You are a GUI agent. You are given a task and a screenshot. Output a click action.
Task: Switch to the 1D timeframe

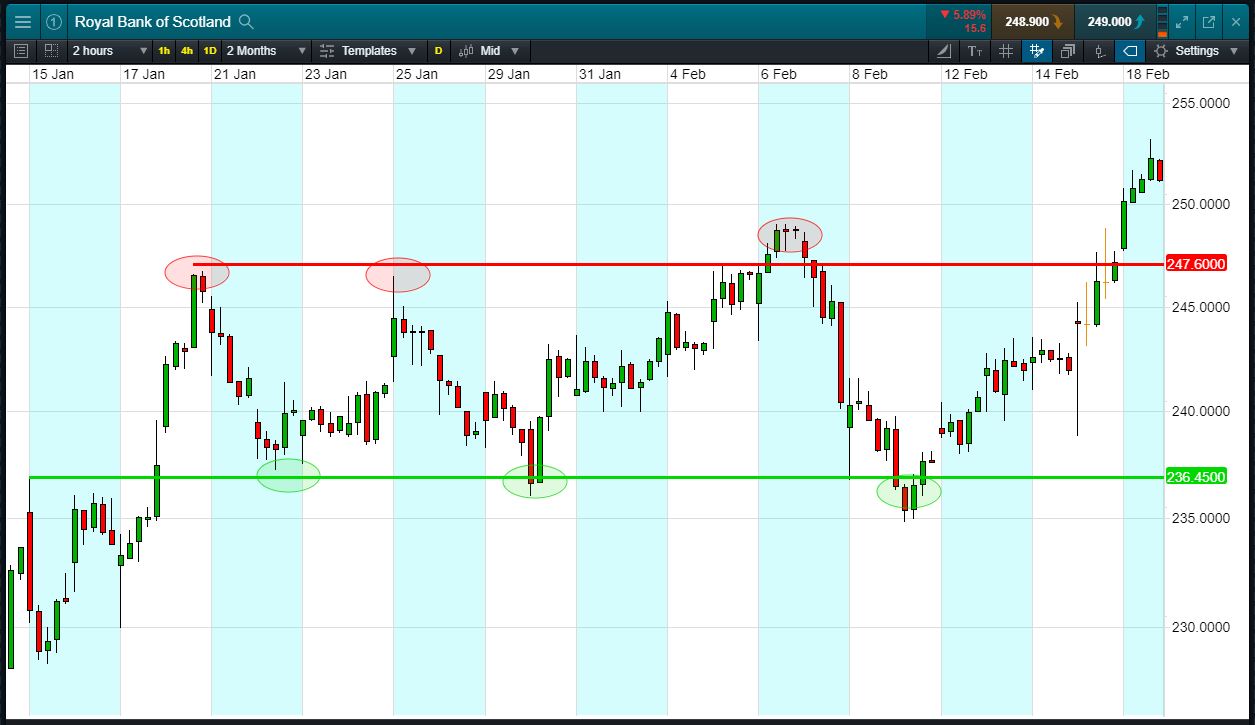pyautogui.click(x=210, y=51)
